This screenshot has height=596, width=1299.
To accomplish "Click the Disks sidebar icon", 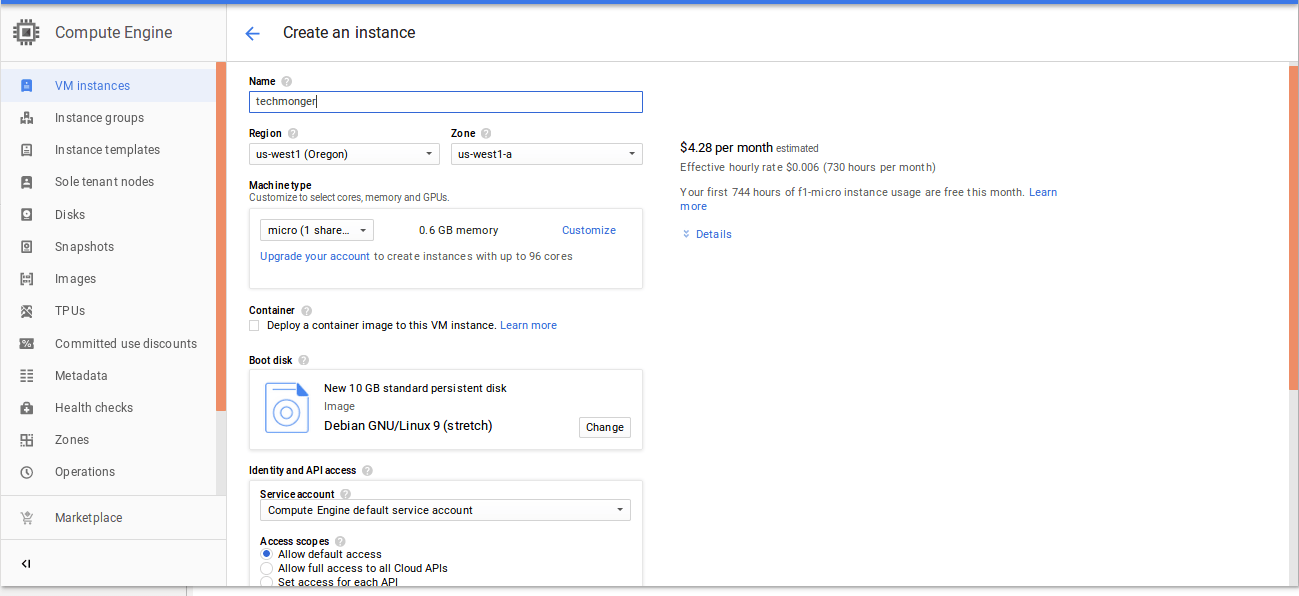I will tap(27, 215).
